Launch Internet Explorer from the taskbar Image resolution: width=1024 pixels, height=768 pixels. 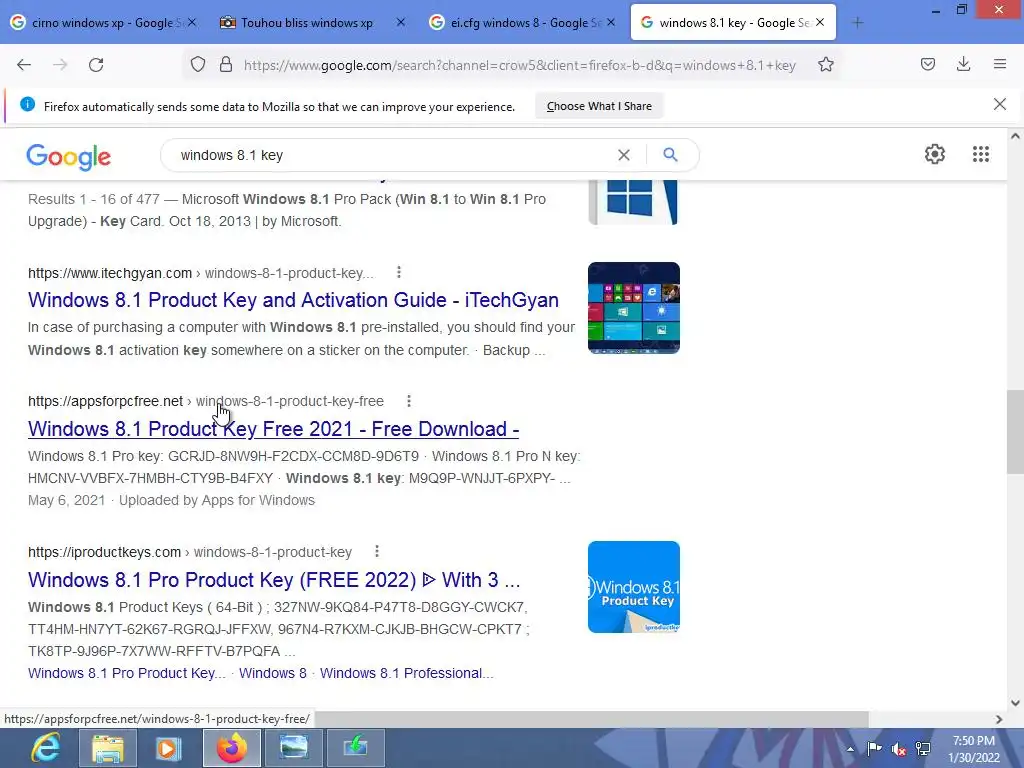point(46,748)
